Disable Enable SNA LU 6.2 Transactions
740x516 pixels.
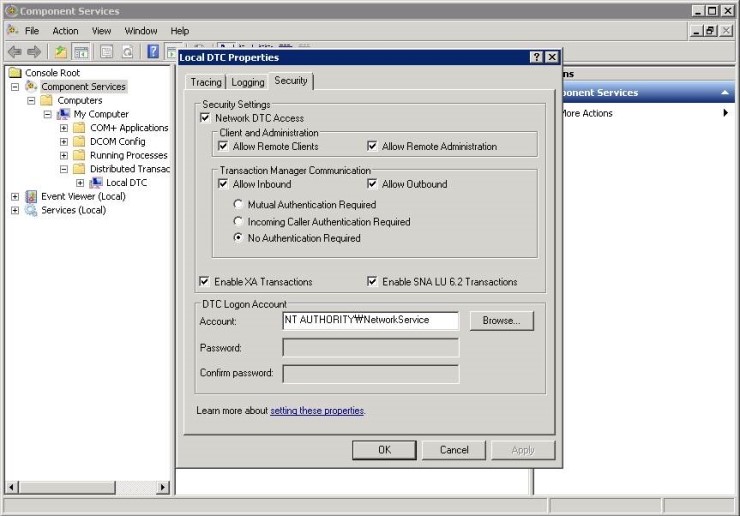tap(372, 281)
